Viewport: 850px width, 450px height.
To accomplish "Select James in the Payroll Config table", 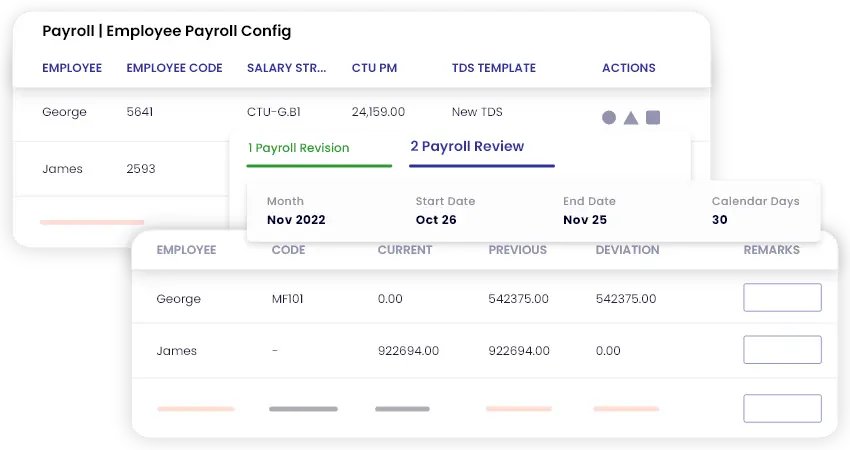I will tap(62, 169).
